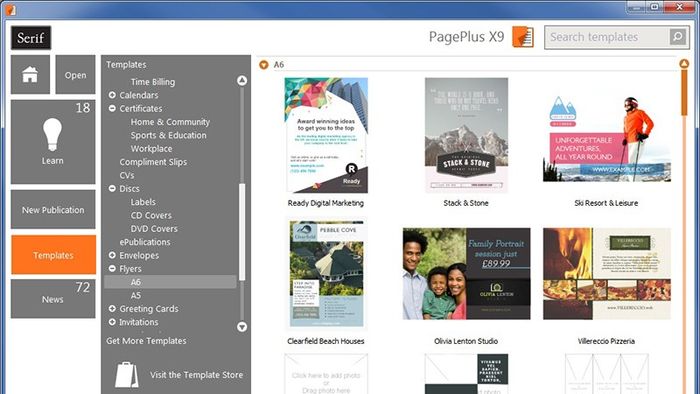Expand the Calendars category
Image resolution: width=700 pixels, height=394 pixels.
(112, 95)
